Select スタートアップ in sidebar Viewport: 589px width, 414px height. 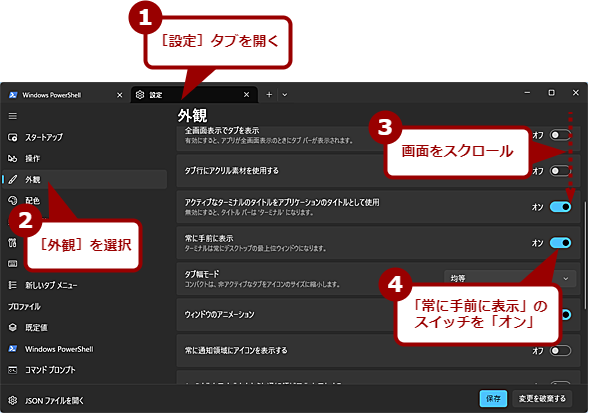coord(85,137)
